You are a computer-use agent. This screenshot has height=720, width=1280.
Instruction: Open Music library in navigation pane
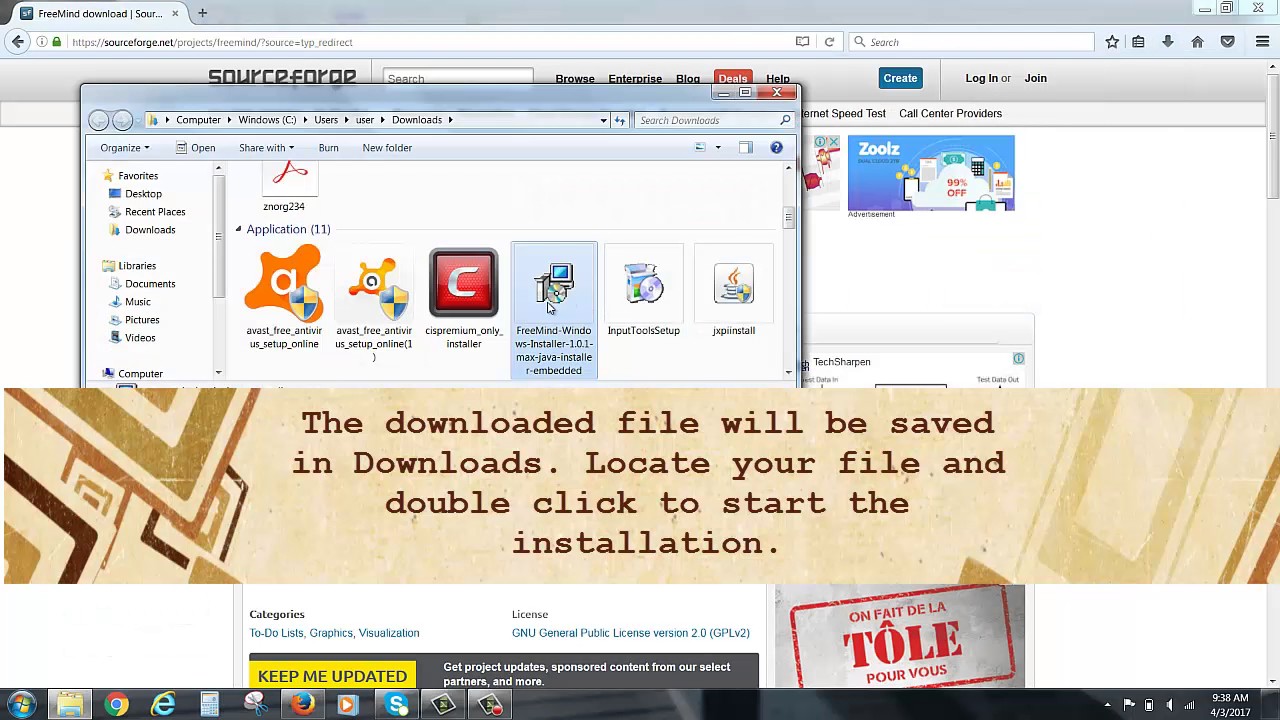click(x=138, y=302)
